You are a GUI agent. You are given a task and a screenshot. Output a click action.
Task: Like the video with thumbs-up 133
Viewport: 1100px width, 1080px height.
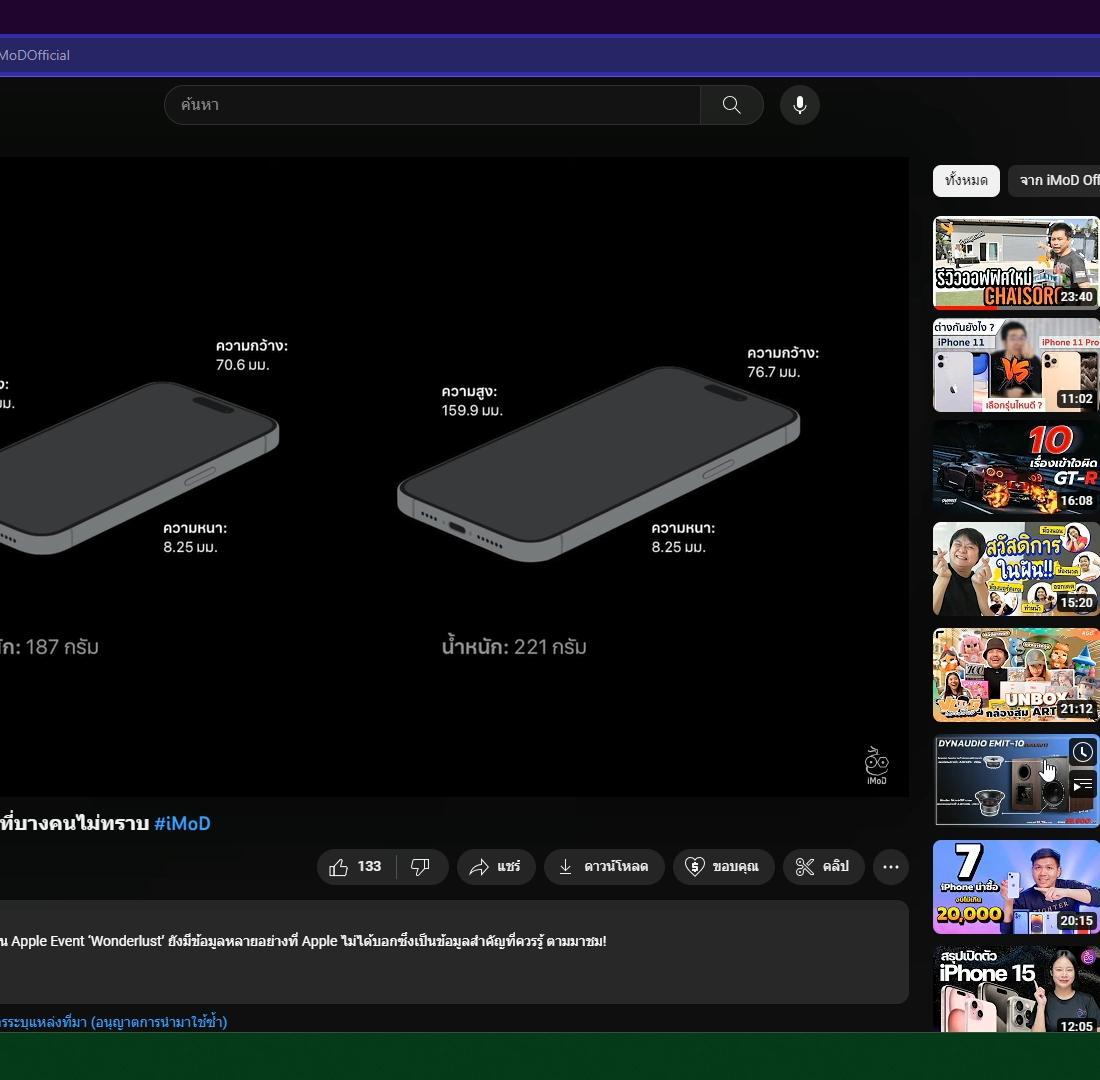tap(356, 867)
